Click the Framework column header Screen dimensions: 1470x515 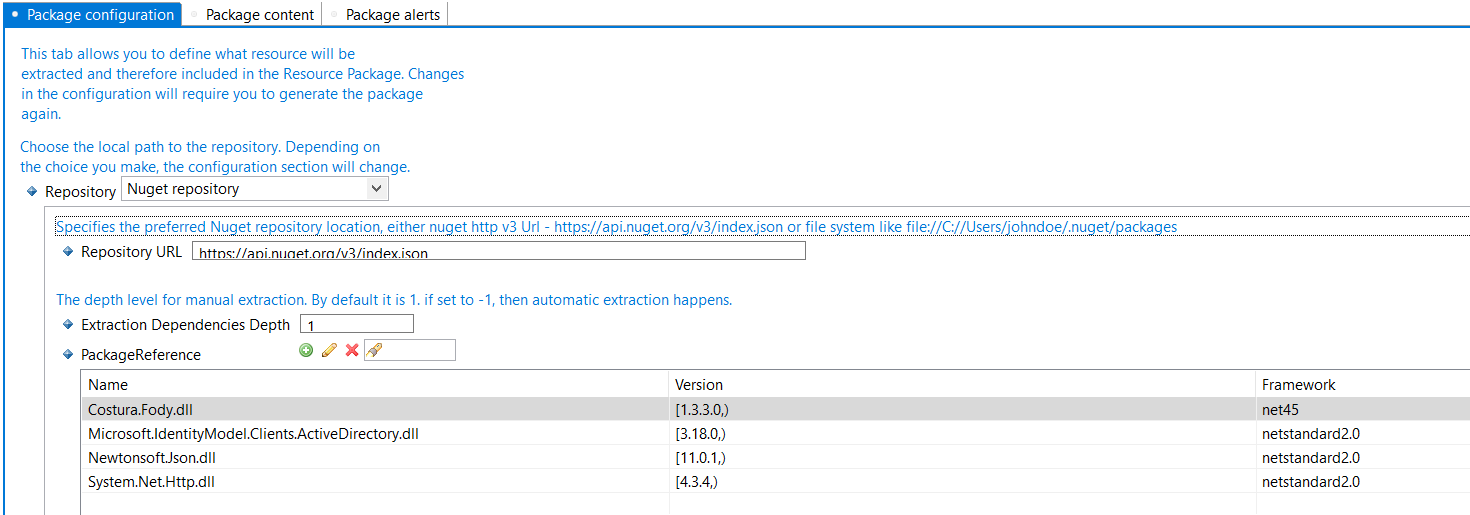[1298, 385]
